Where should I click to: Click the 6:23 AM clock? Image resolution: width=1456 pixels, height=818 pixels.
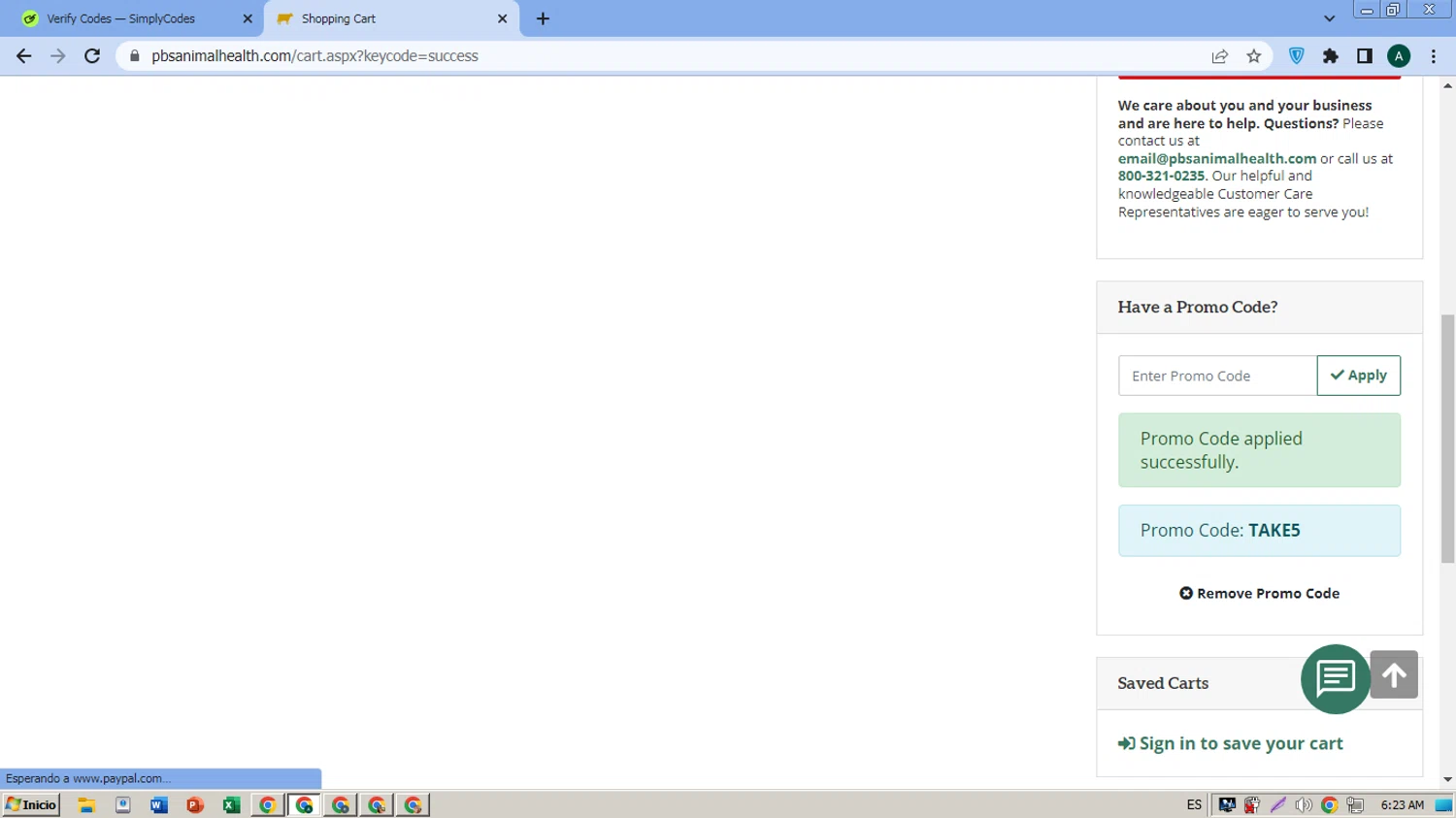[1402, 804]
